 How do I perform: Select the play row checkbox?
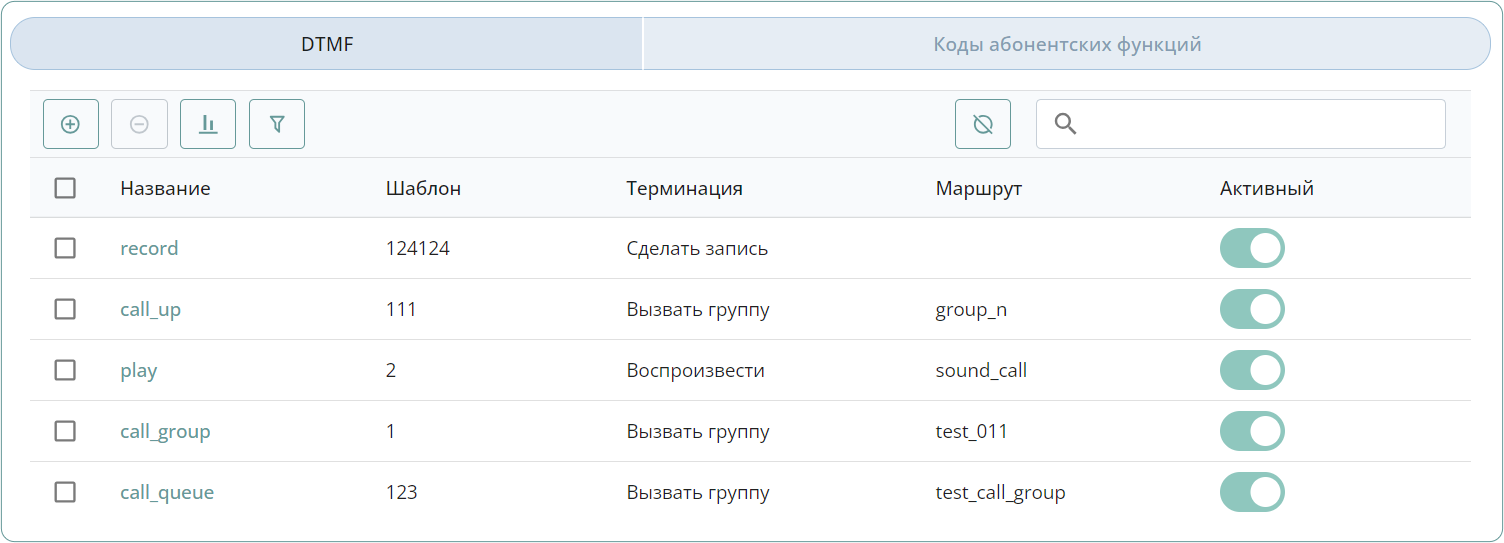[65, 370]
